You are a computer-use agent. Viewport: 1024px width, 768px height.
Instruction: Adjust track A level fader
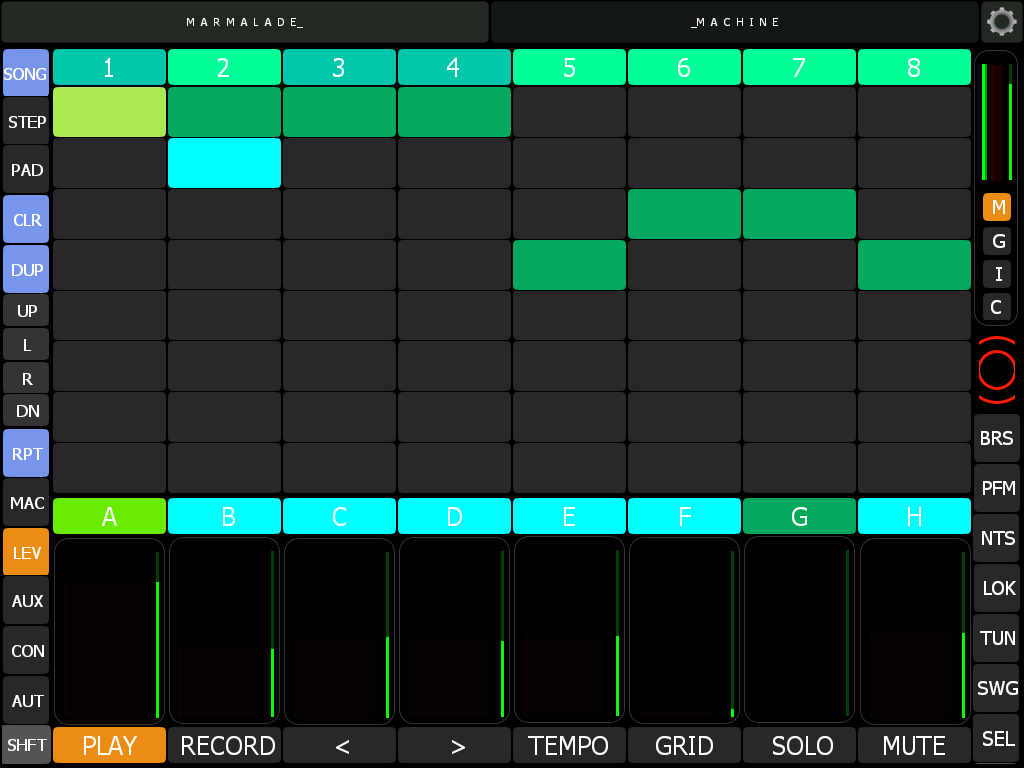tap(110, 630)
